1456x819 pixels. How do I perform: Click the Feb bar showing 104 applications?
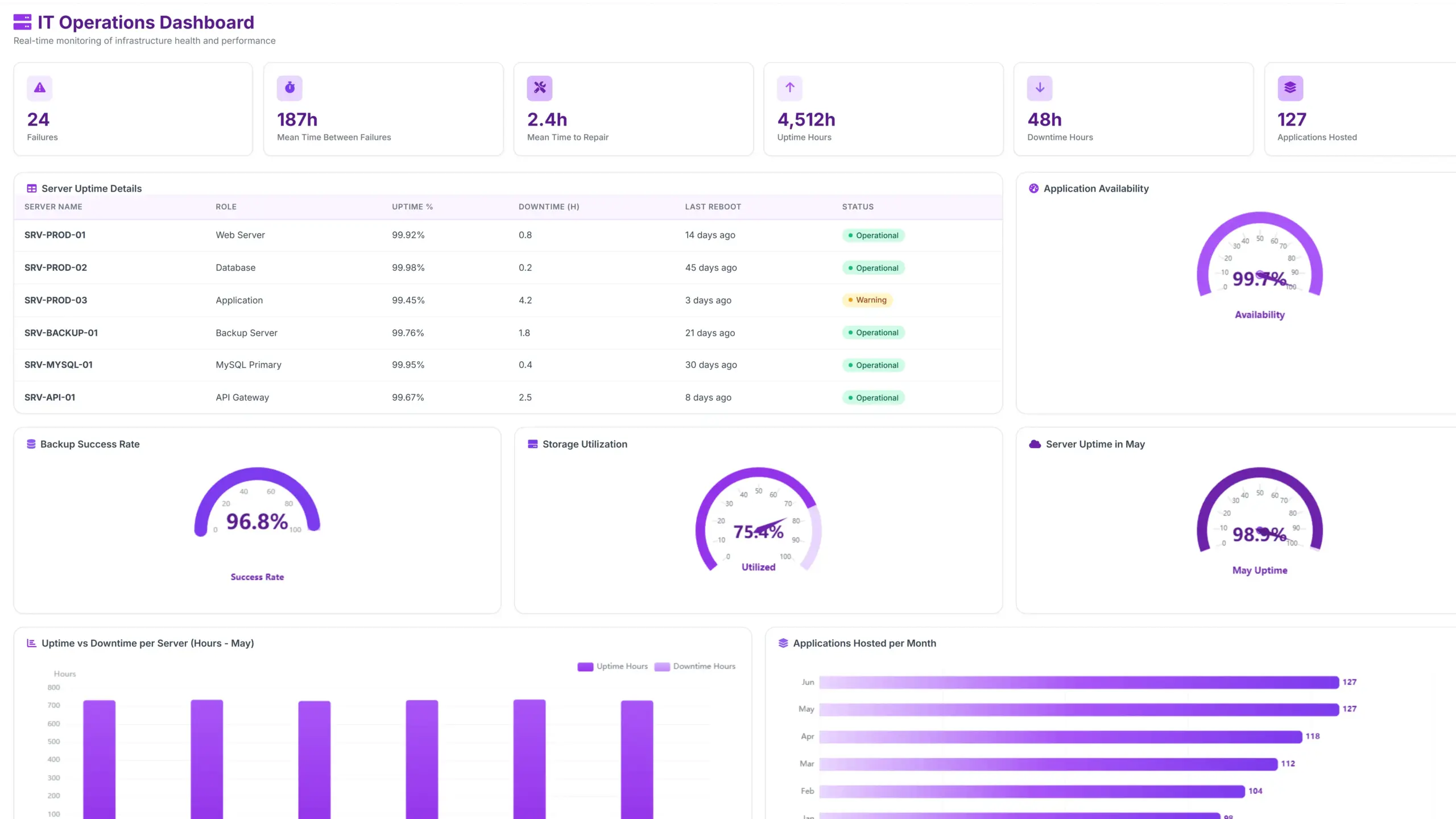pyautogui.click(x=1032, y=791)
